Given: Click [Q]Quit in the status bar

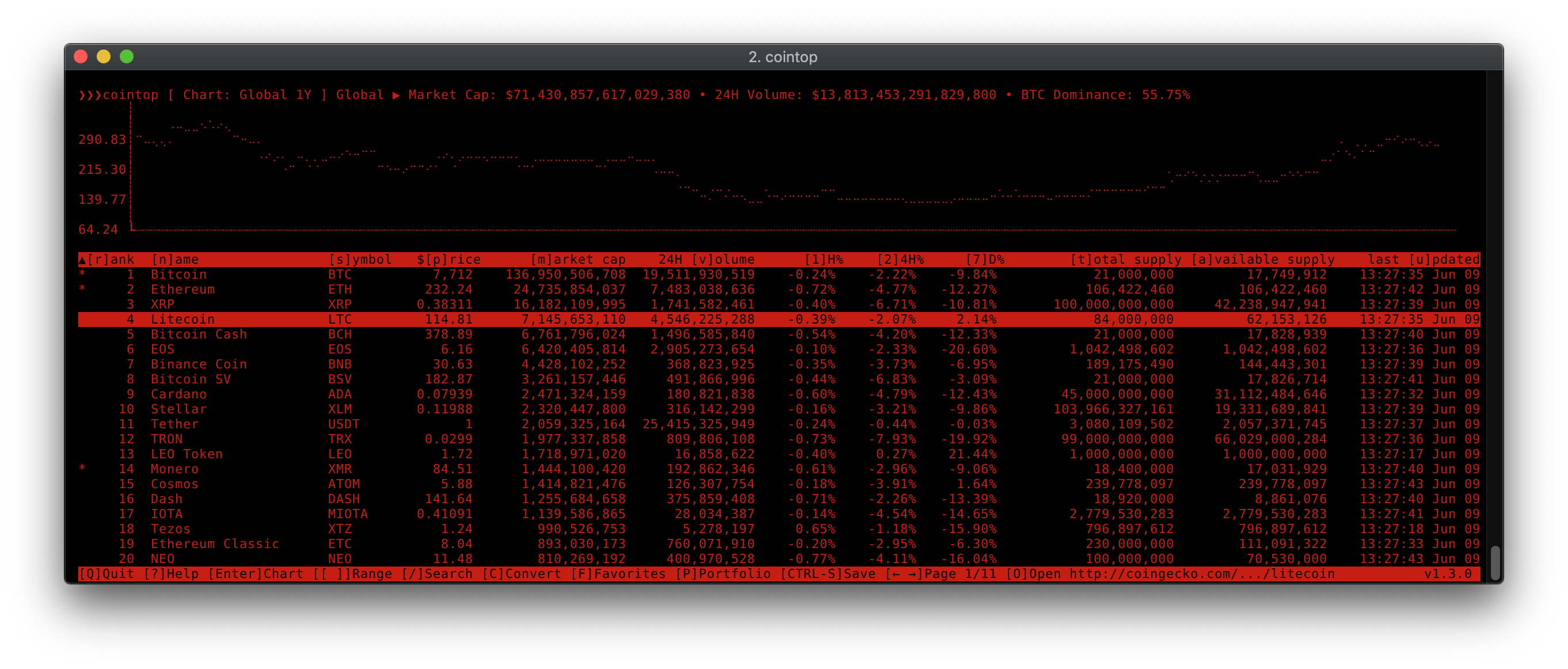Looking at the screenshot, I should (x=106, y=574).
